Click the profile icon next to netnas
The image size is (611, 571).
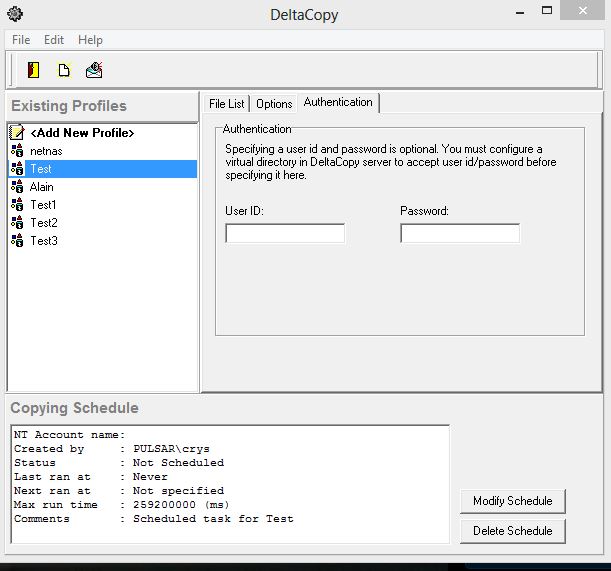point(17,151)
